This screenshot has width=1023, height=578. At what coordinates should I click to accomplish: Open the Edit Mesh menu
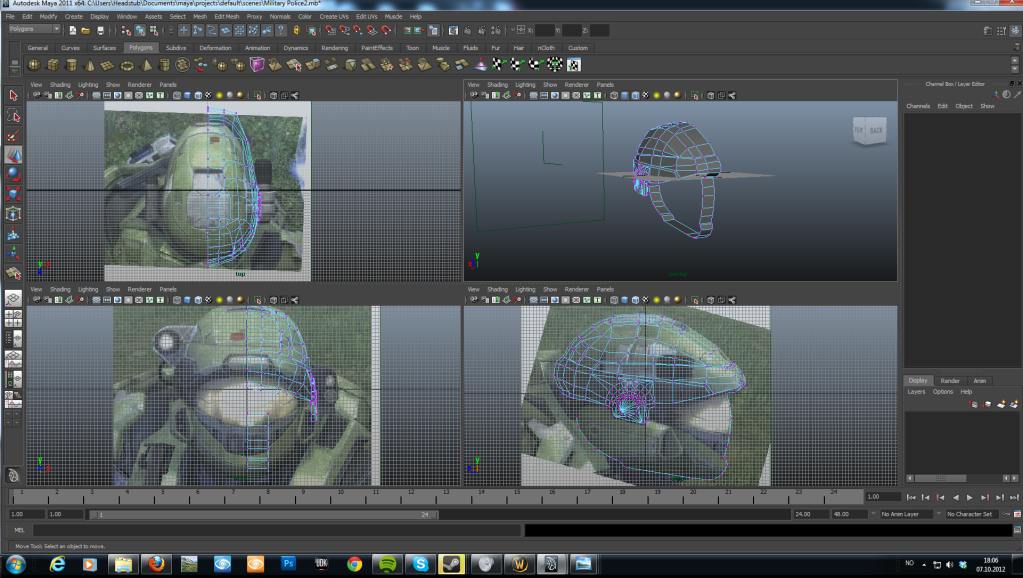(226, 16)
